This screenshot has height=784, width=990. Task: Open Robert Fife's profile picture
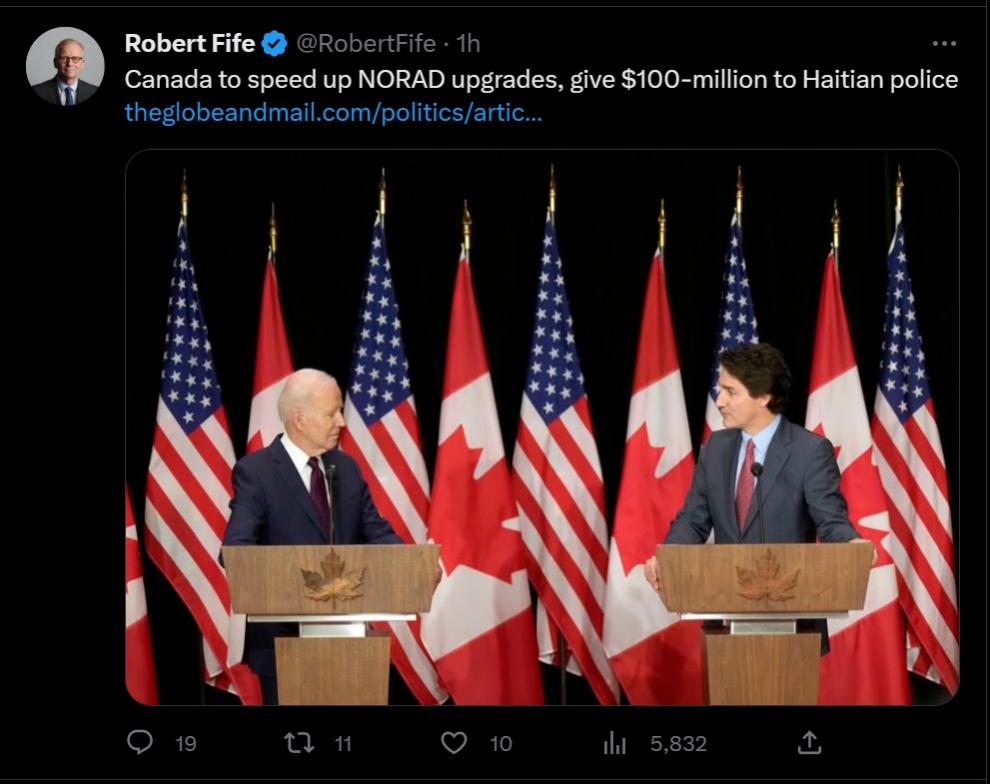coord(65,66)
